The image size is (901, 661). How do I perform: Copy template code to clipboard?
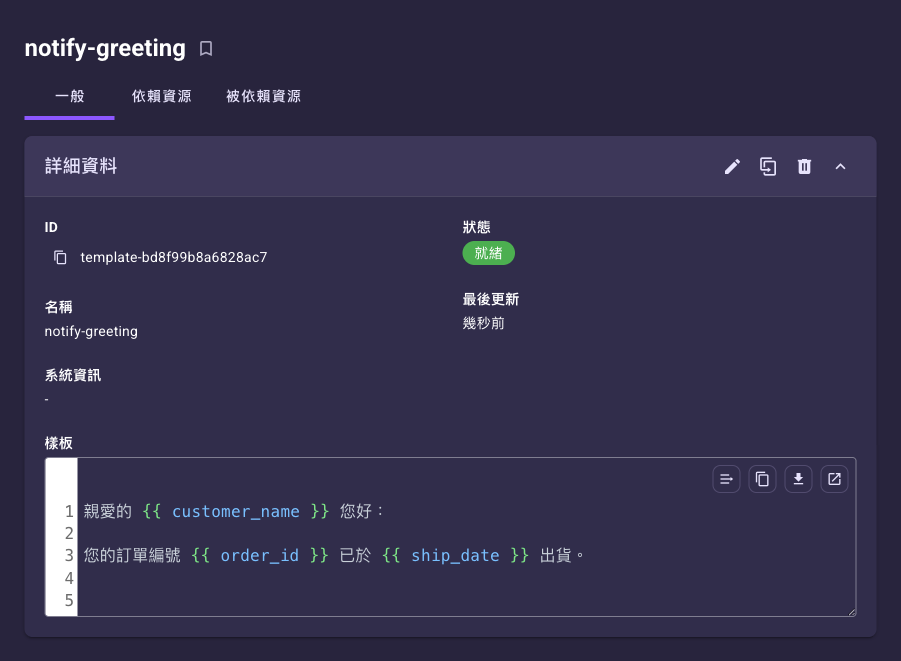tap(763, 479)
